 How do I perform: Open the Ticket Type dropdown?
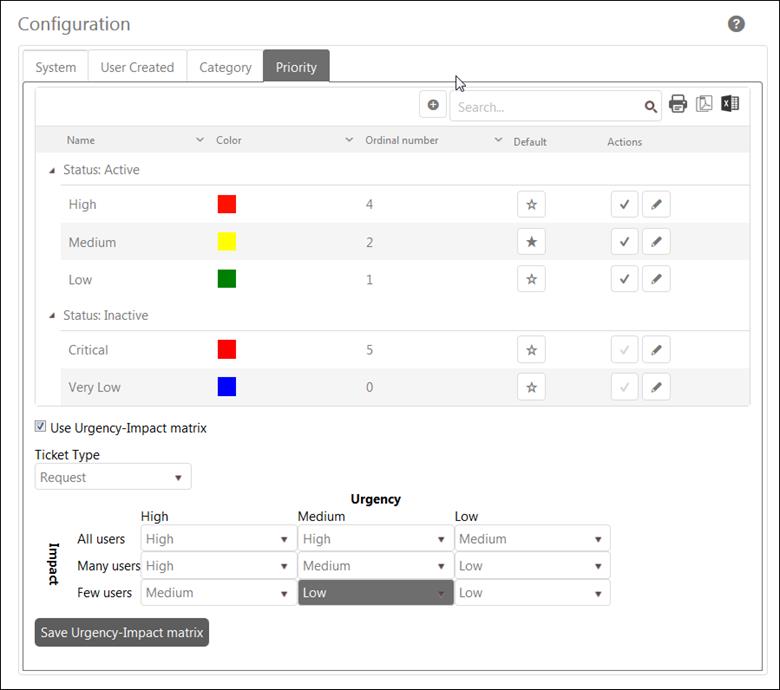(113, 477)
